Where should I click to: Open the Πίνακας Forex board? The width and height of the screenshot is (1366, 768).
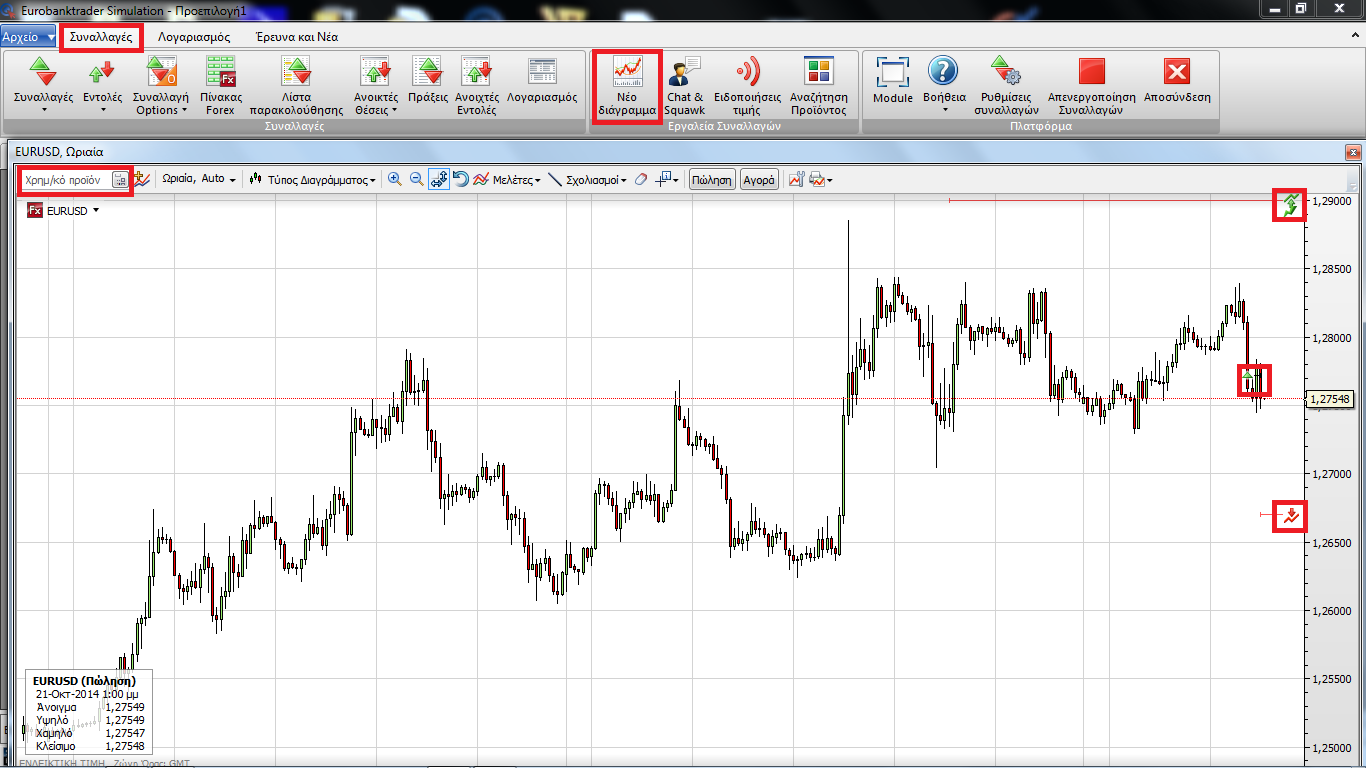click(x=220, y=85)
